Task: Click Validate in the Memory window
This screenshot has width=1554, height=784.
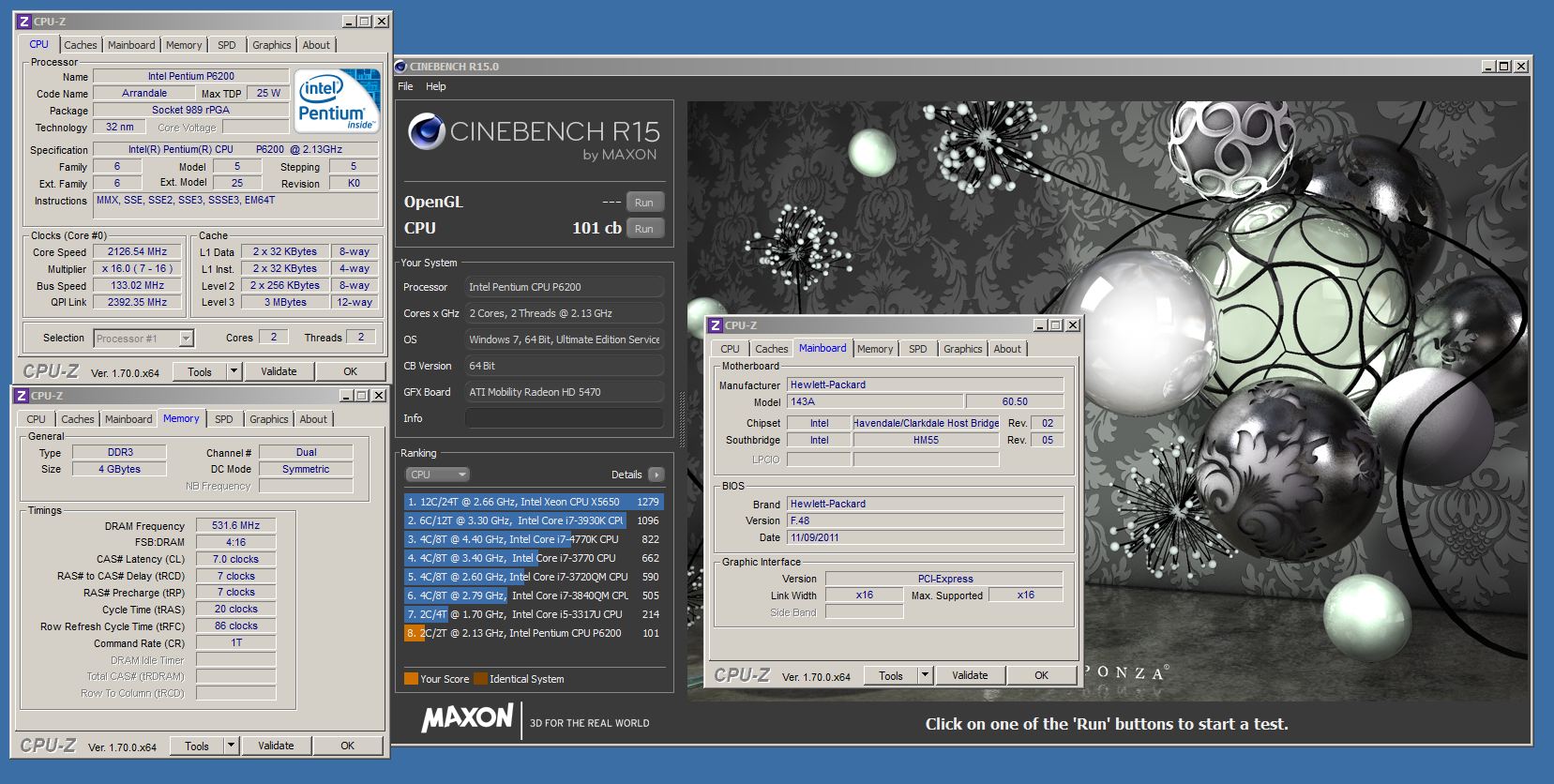Action: pyautogui.click(x=276, y=746)
